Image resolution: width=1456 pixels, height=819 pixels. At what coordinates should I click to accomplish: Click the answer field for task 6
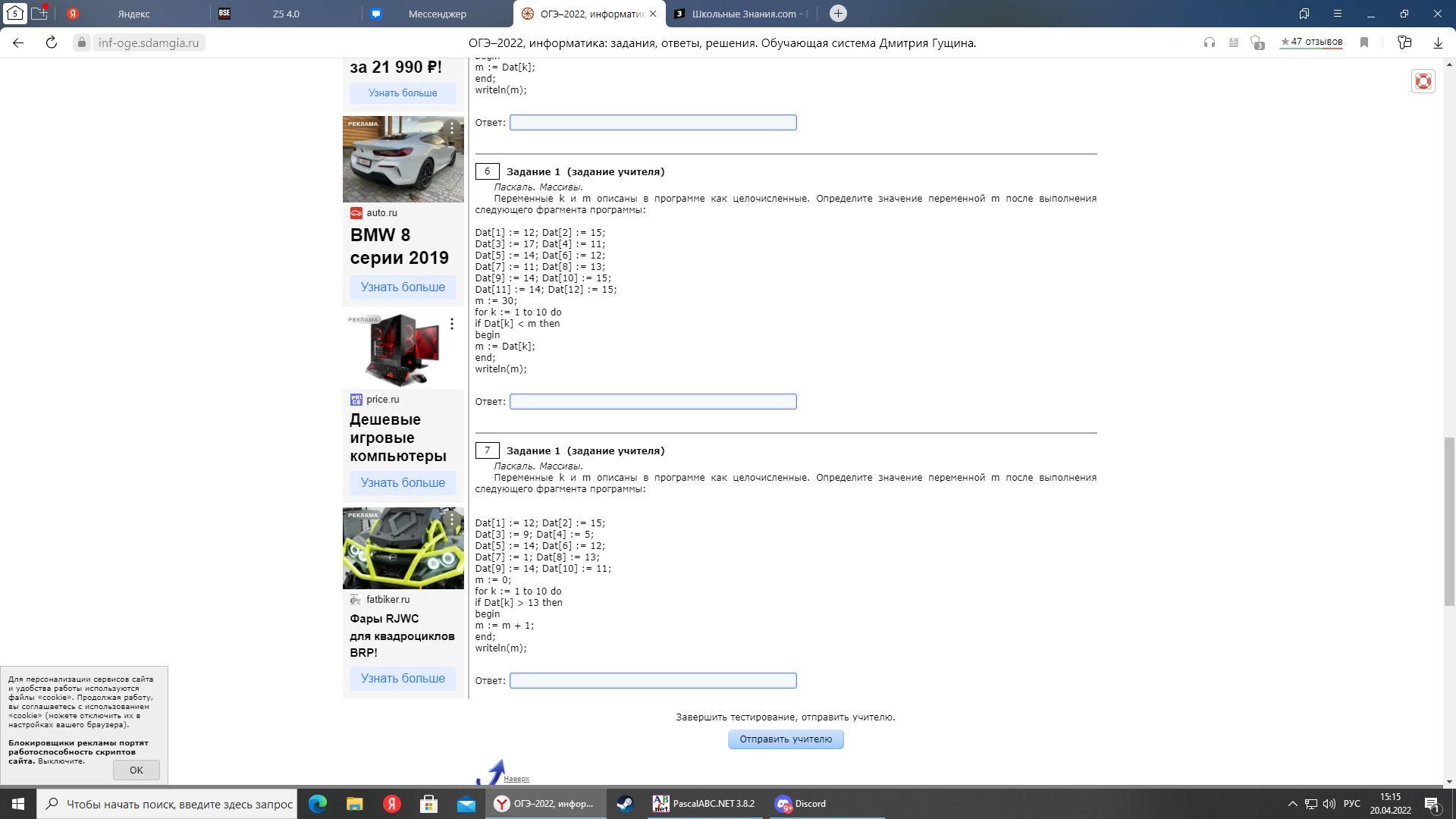click(x=653, y=401)
